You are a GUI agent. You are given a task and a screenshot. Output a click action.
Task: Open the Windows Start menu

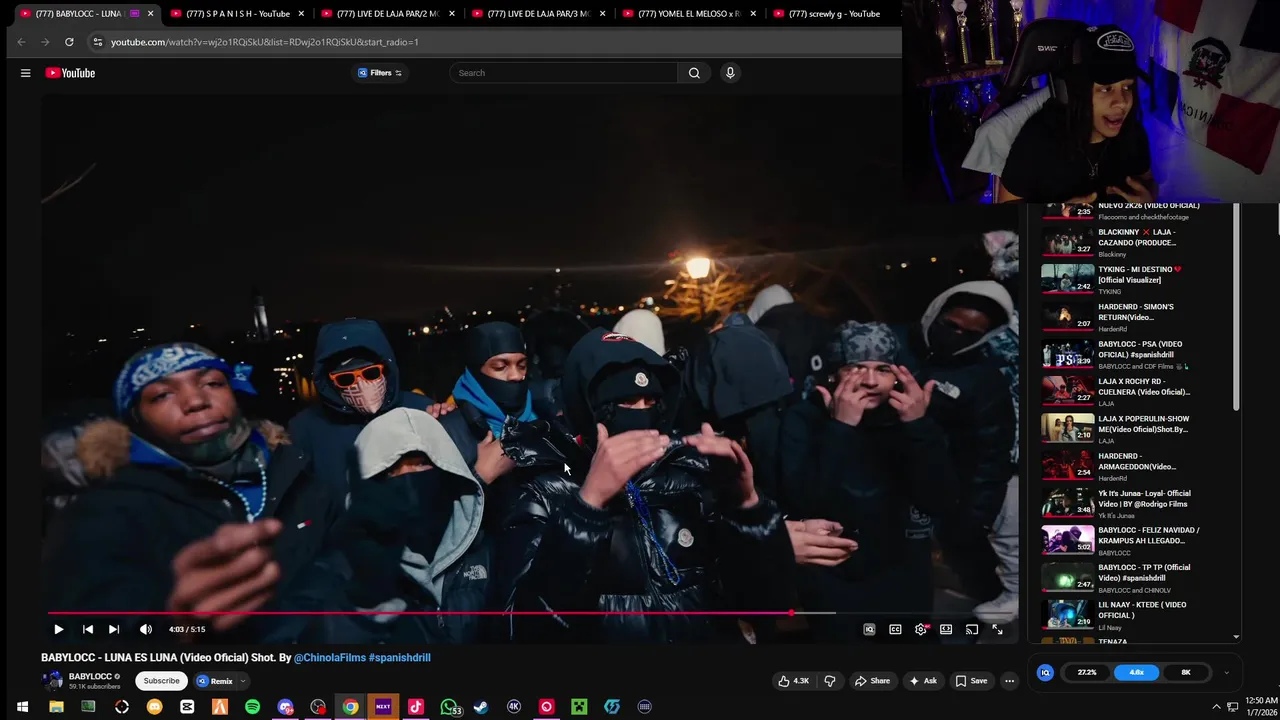tap(22, 707)
